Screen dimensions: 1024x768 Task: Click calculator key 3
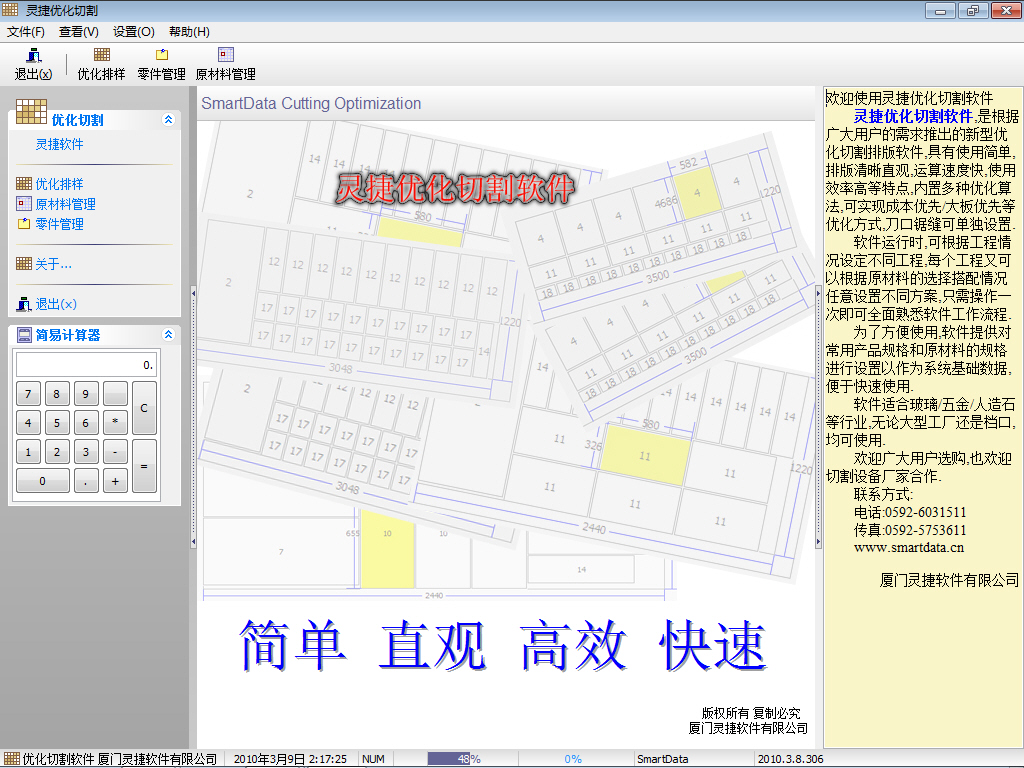coord(86,451)
